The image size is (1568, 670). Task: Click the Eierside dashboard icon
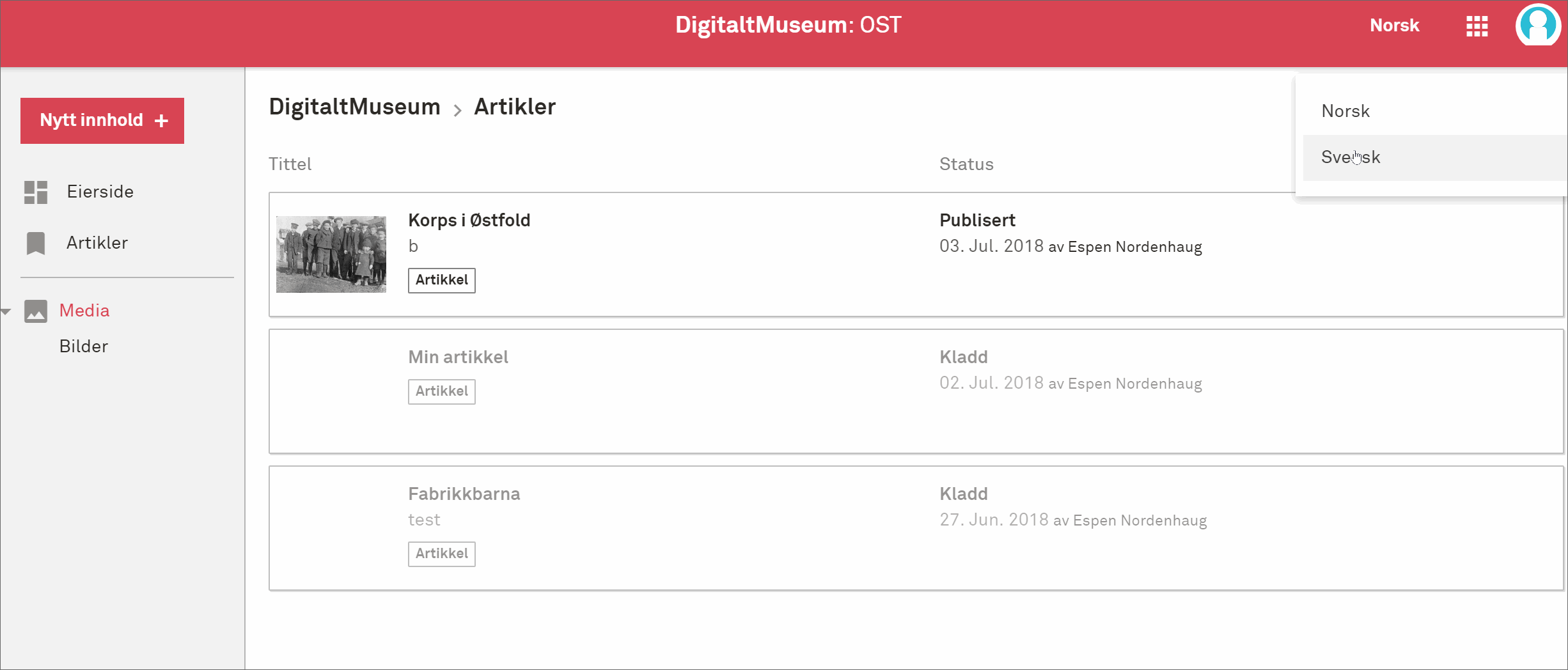coord(36,192)
